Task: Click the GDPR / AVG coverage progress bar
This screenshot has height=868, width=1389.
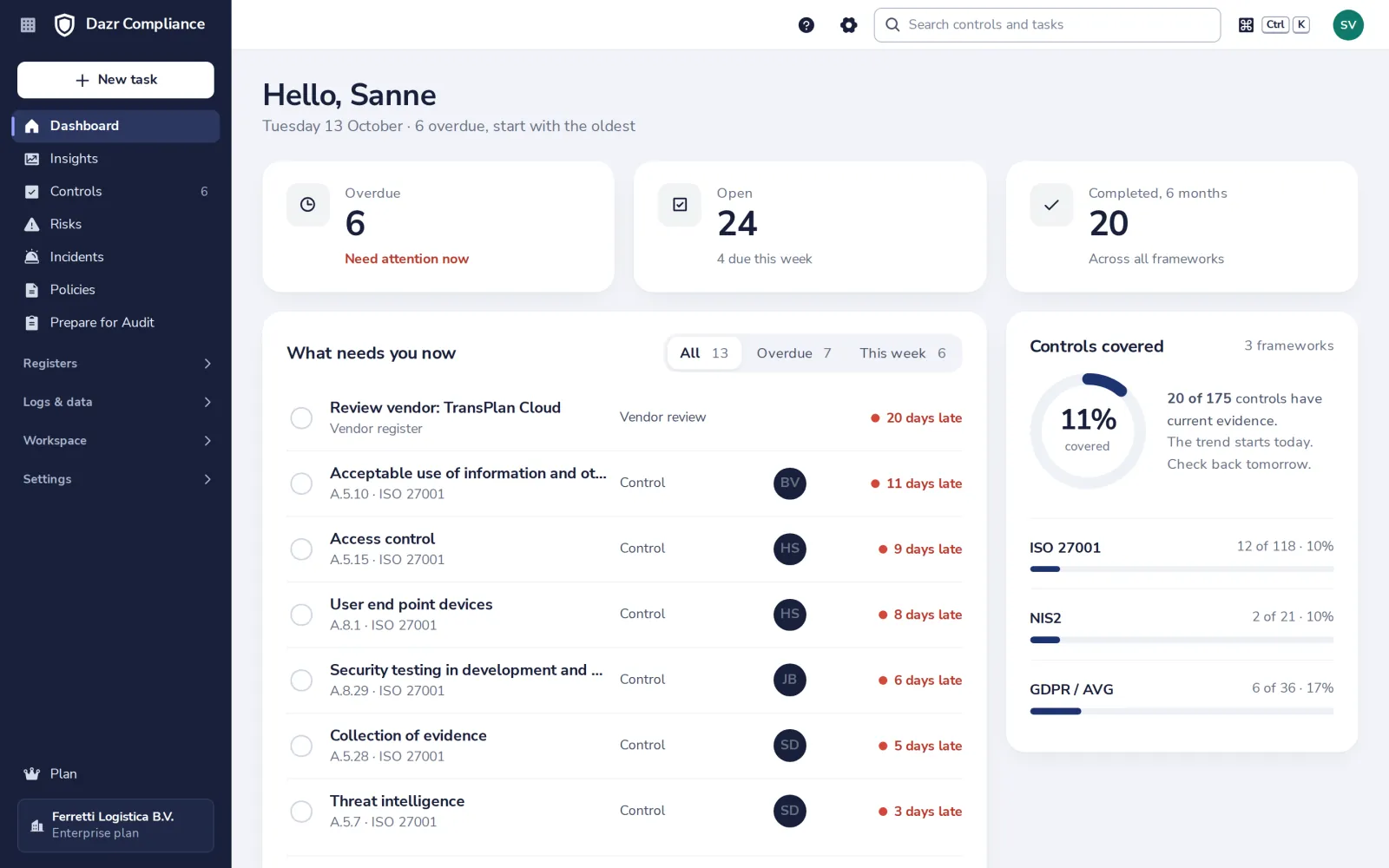Action: tap(1182, 711)
